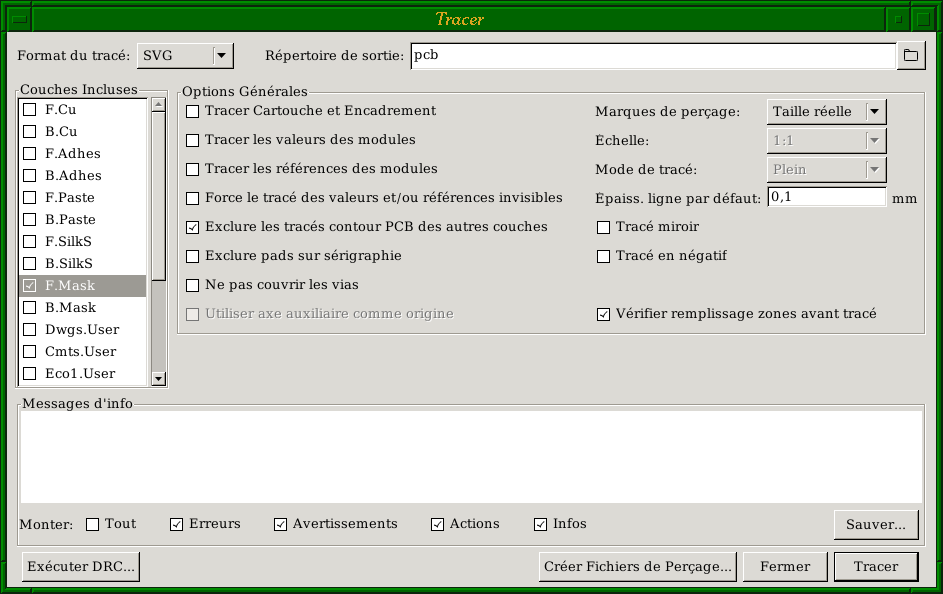Click Exécuter DRC button
This screenshot has width=943, height=594.
tap(81, 567)
